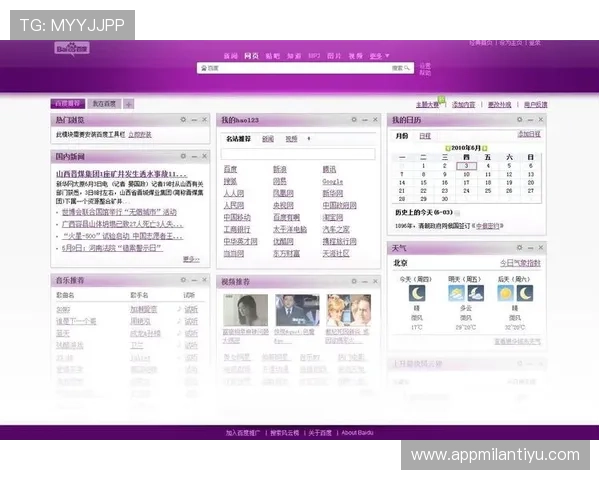
Task: Collapse the 国内新闻 widget with minus icon
Action: point(194,156)
